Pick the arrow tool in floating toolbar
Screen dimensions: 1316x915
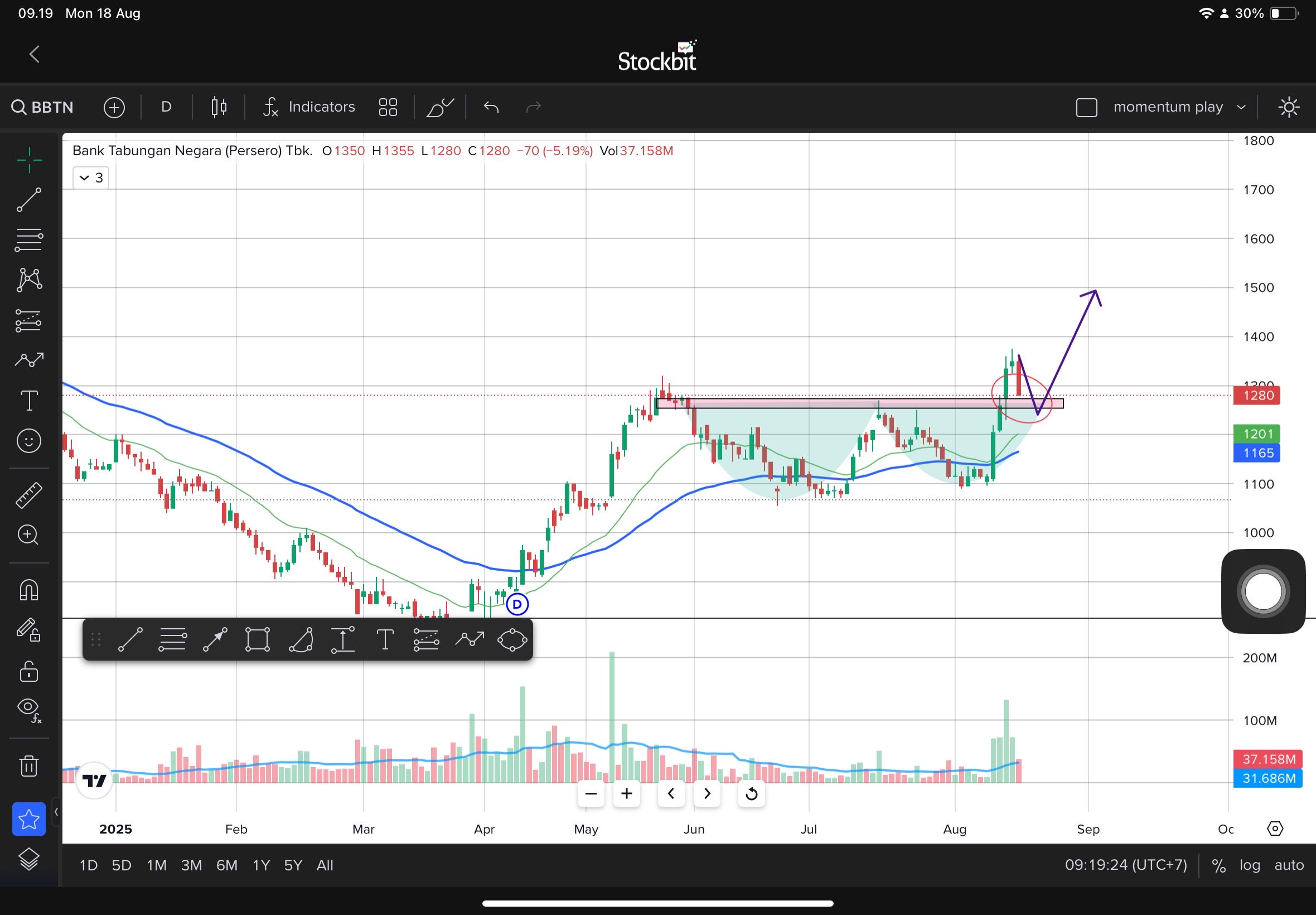pyautogui.click(x=215, y=639)
